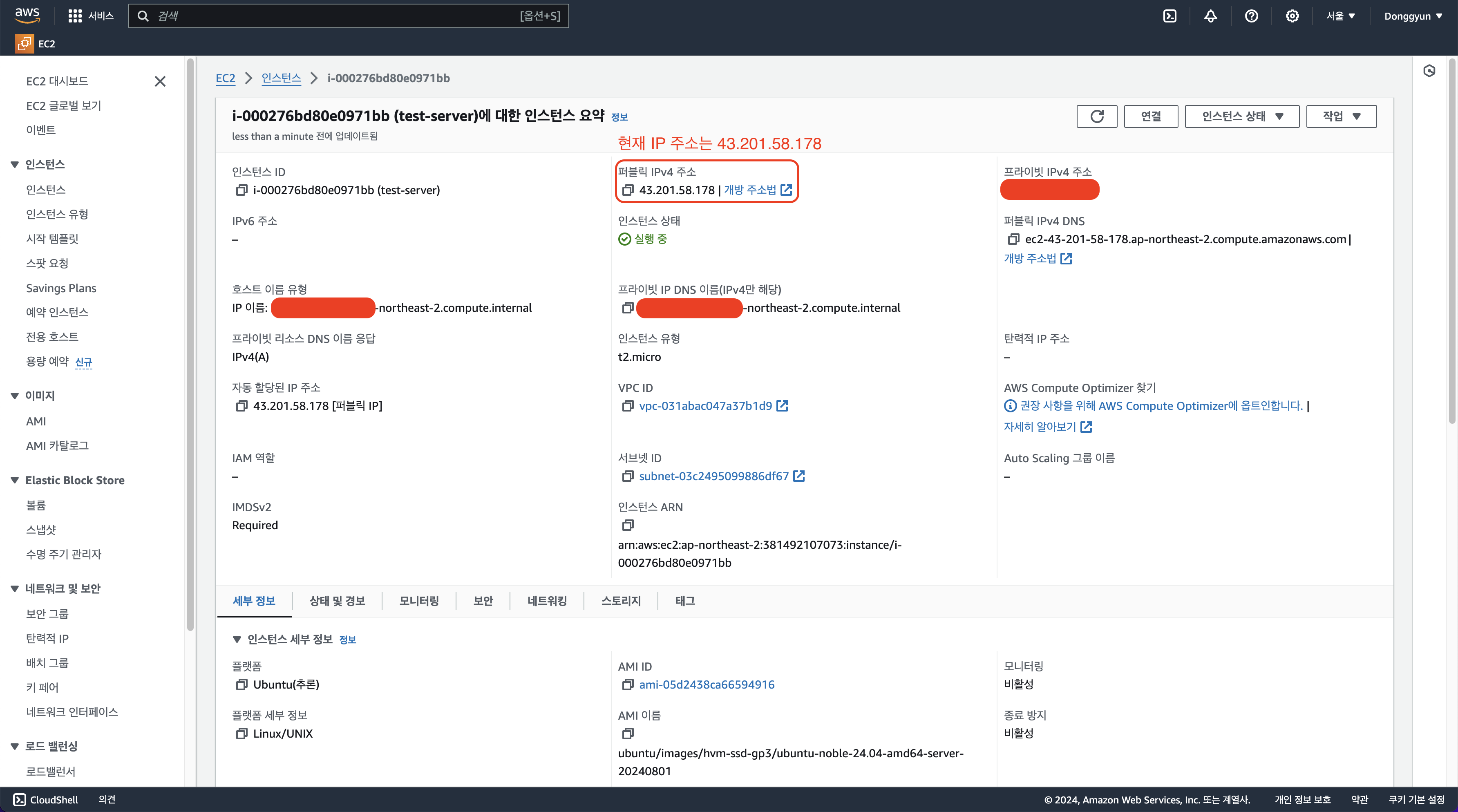
Task: Copy the public IPv4 DNS name
Action: click(1014, 239)
